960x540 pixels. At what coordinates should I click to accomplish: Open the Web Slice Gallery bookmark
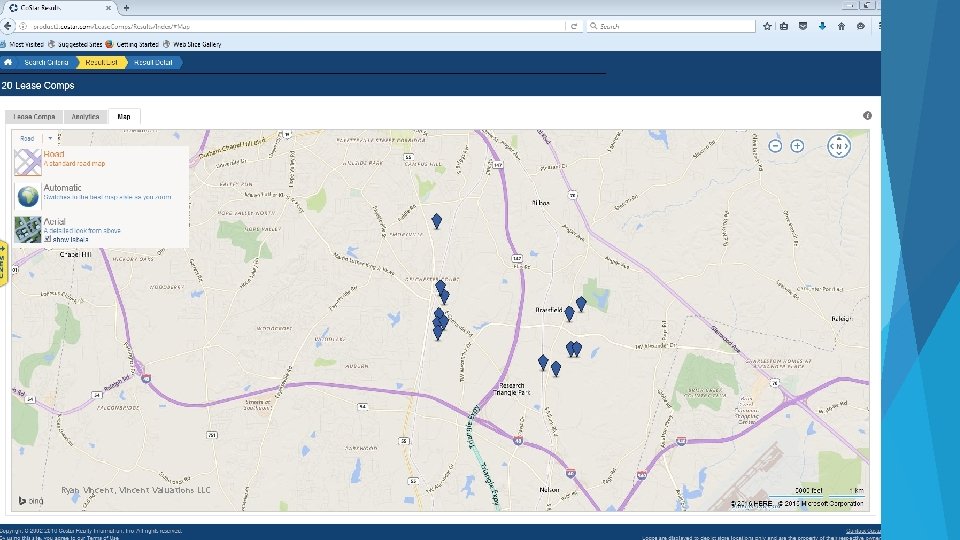[x=192, y=44]
